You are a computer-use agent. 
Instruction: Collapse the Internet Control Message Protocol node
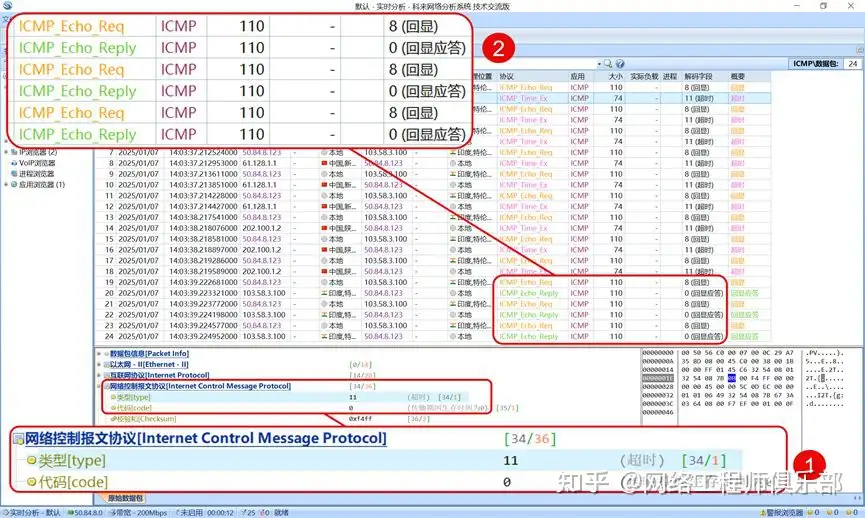pos(101,385)
